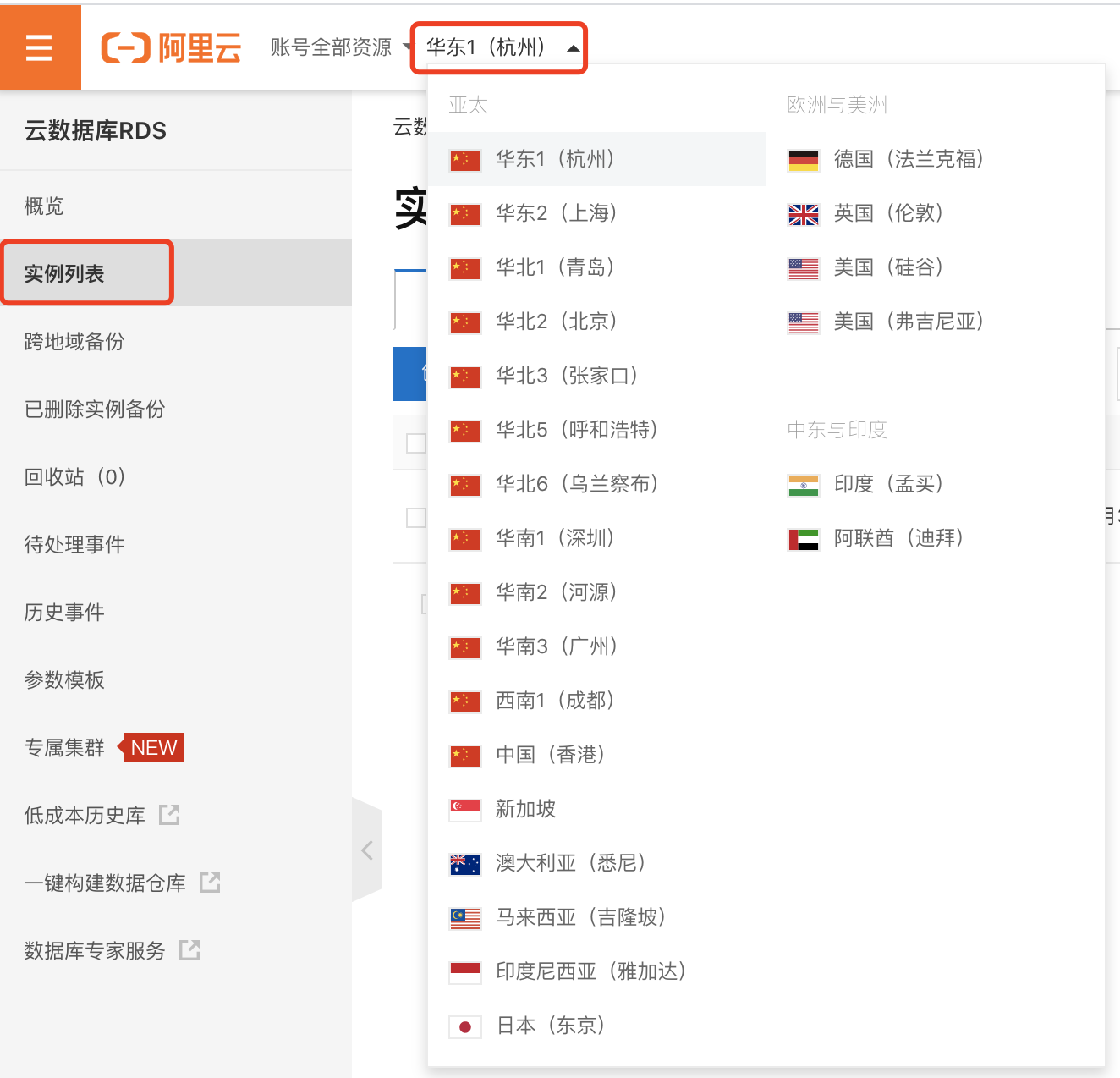Screen dimensions: 1120x1078
Task: Open the orange hamburger menu
Action: pyautogui.click(x=40, y=47)
